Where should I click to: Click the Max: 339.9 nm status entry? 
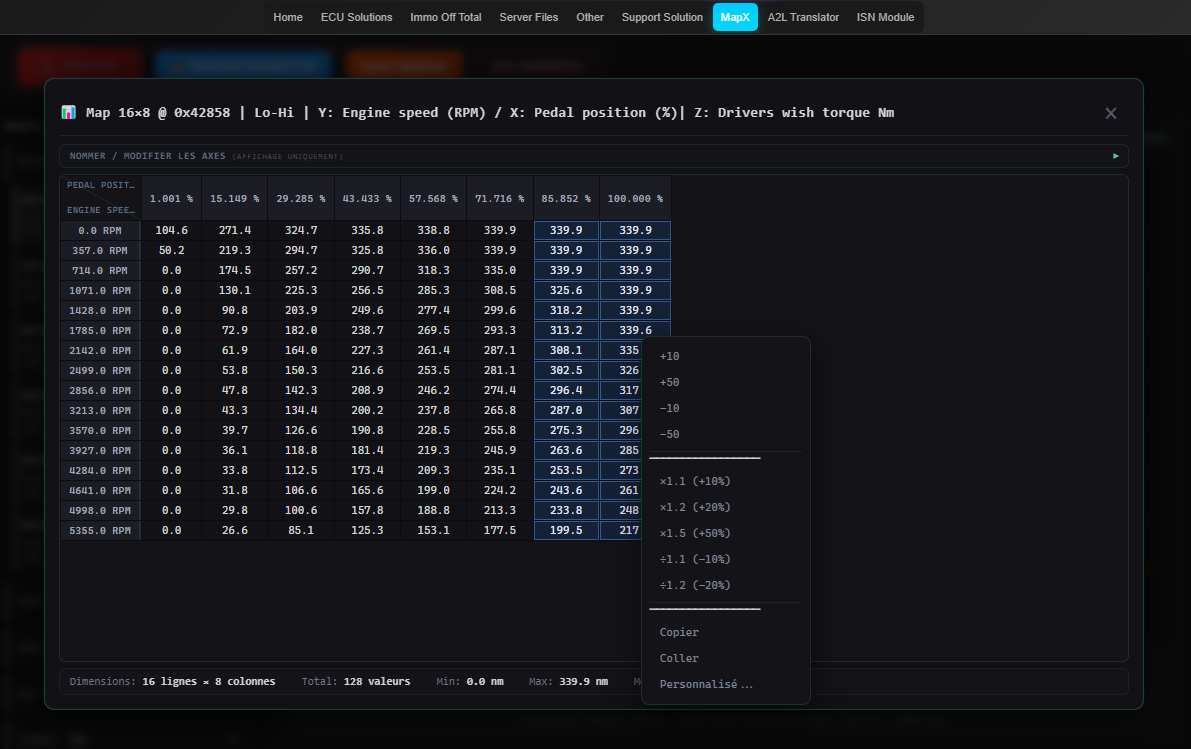point(568,681)
